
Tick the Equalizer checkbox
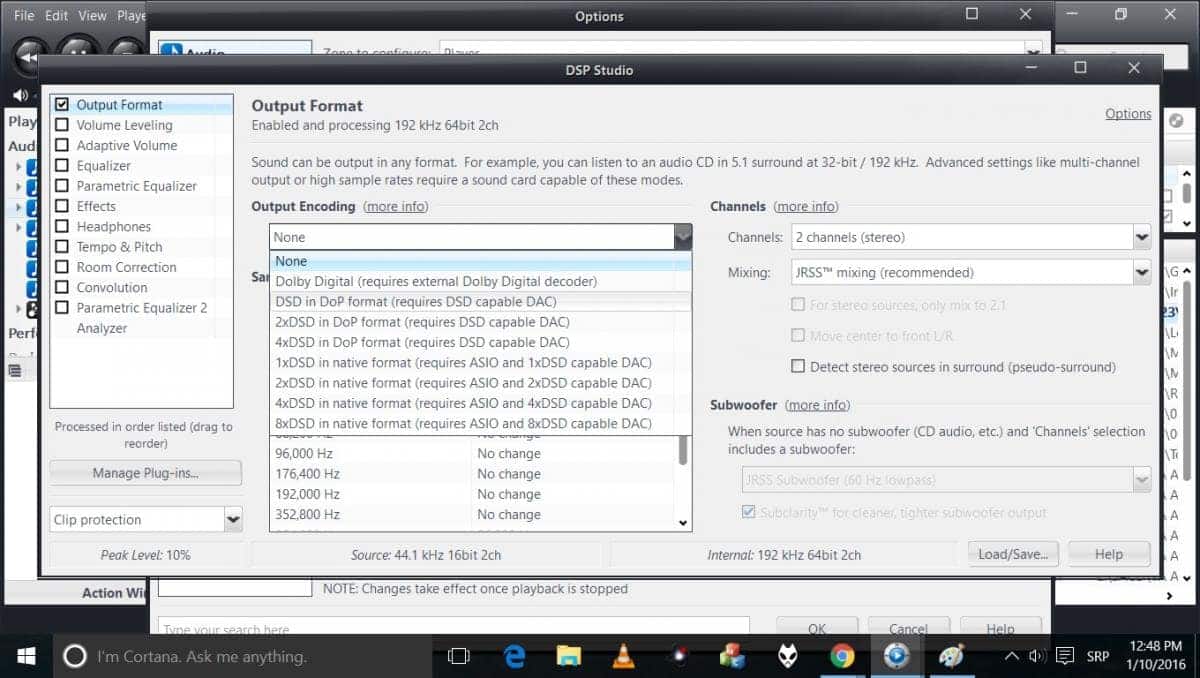pos(62,165)
